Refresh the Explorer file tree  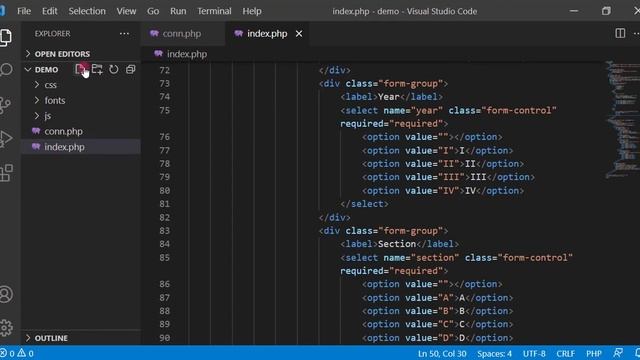click(113, 69)
